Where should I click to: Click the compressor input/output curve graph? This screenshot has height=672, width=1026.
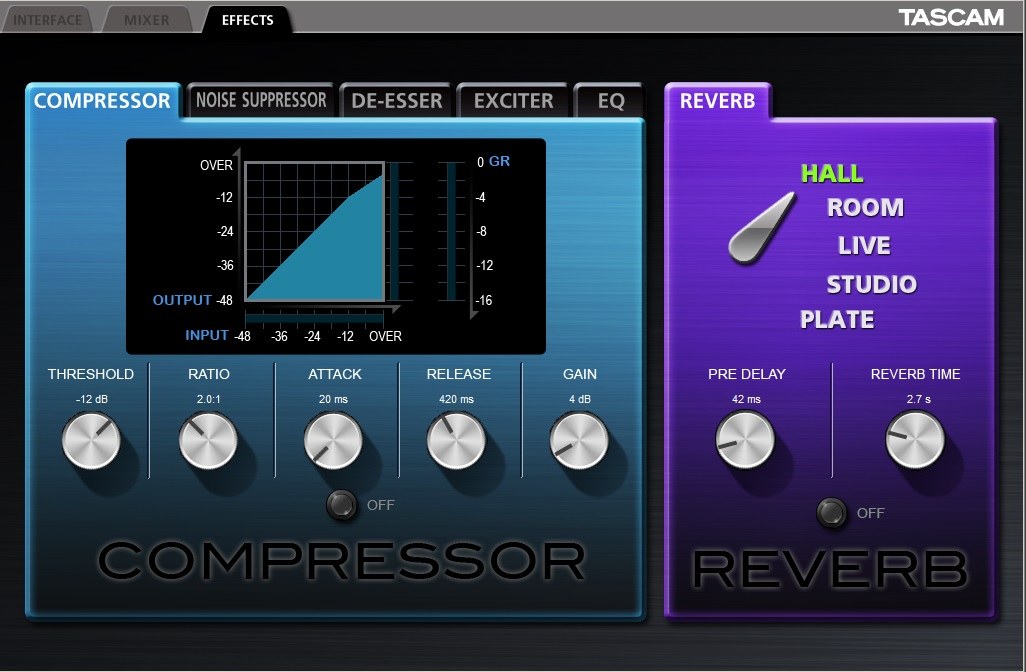coord(315,231)
